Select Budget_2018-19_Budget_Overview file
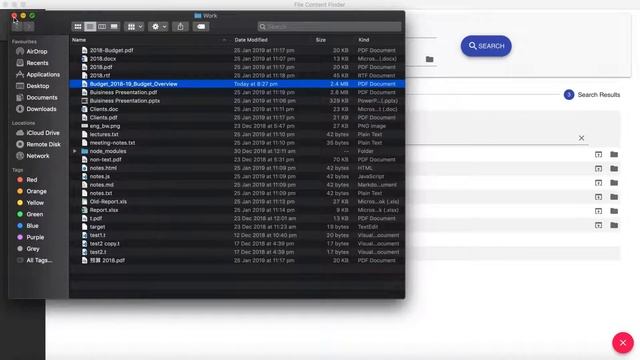Viewport: 640px width, 360px height. pos(237,84)
